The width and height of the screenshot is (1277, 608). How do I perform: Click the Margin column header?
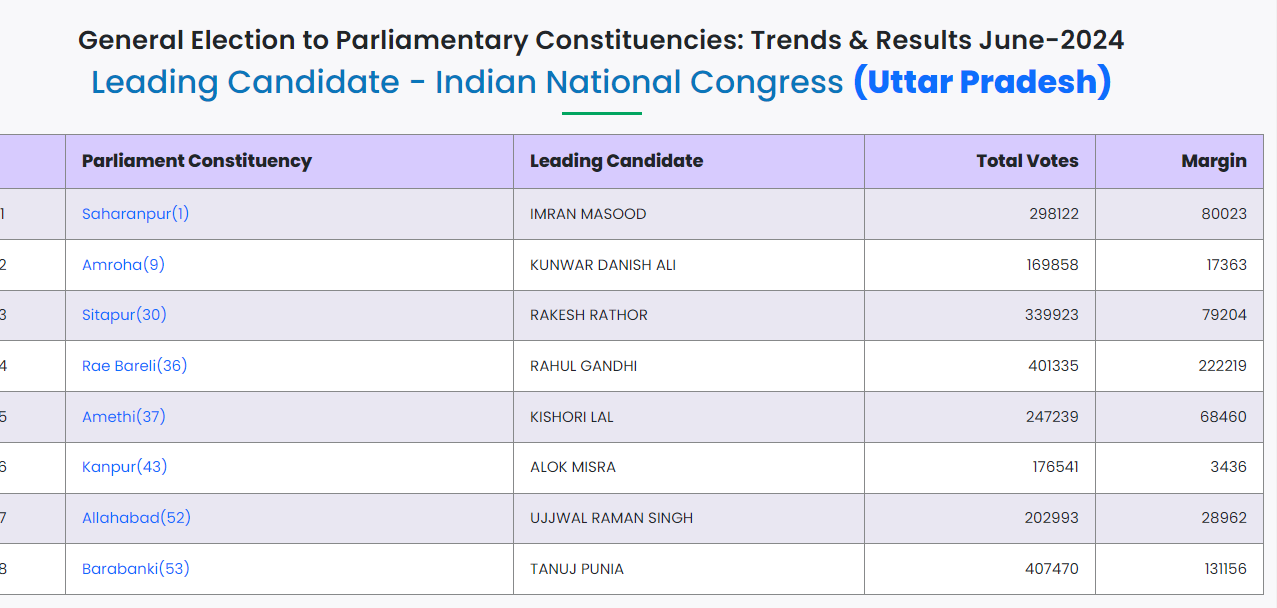point(1213,161)
